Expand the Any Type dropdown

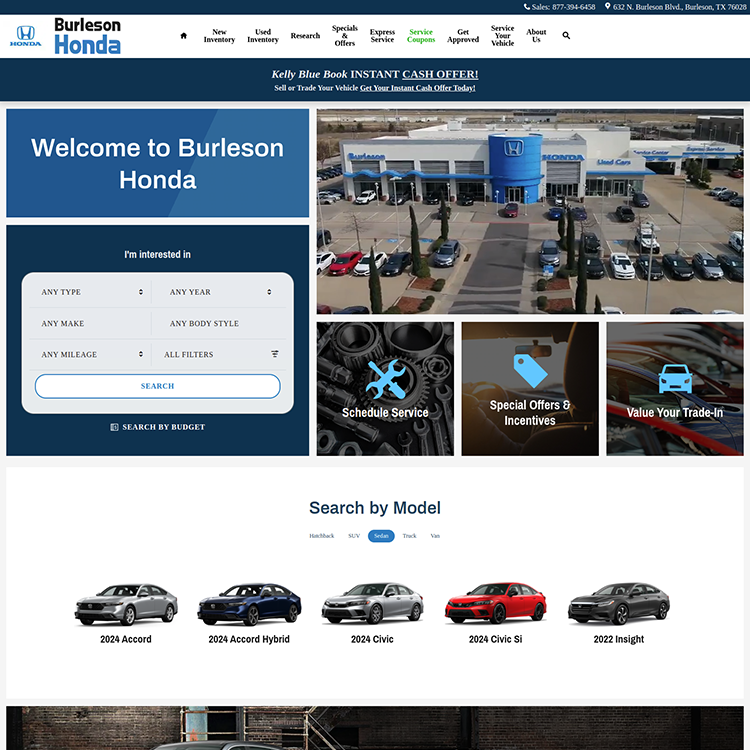pos(91,292)
